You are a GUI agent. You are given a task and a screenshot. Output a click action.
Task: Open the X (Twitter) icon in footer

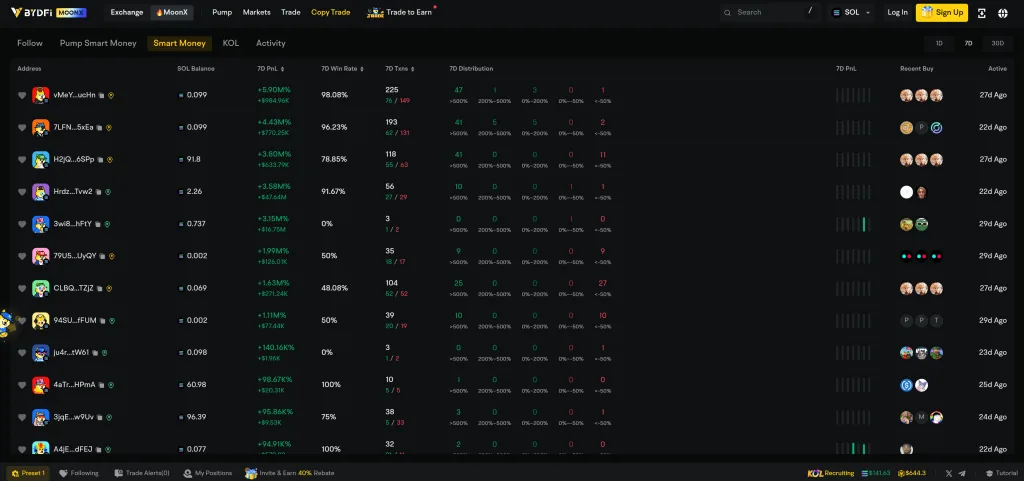[946, 473]
